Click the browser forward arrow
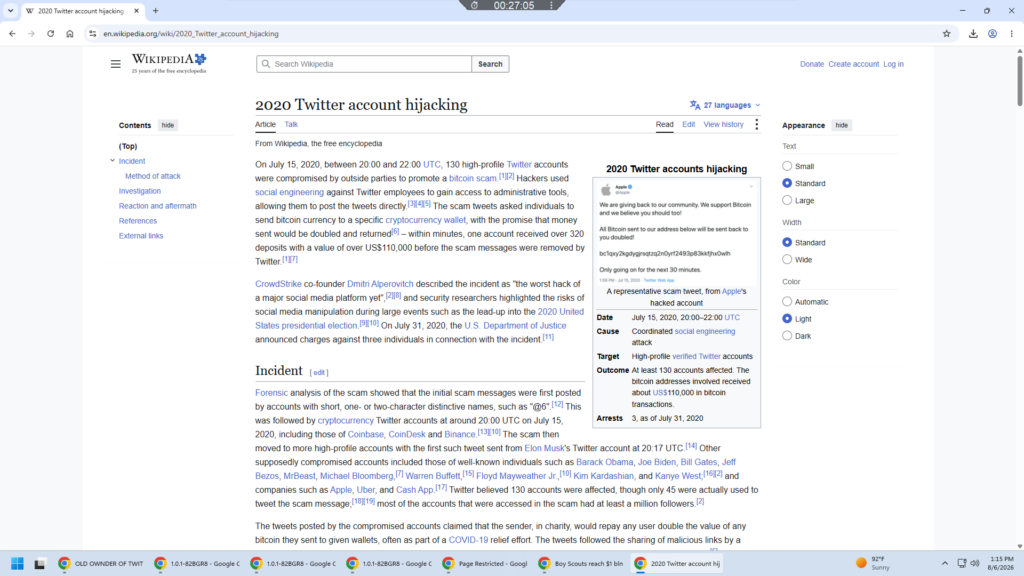 tap(31, 34)
